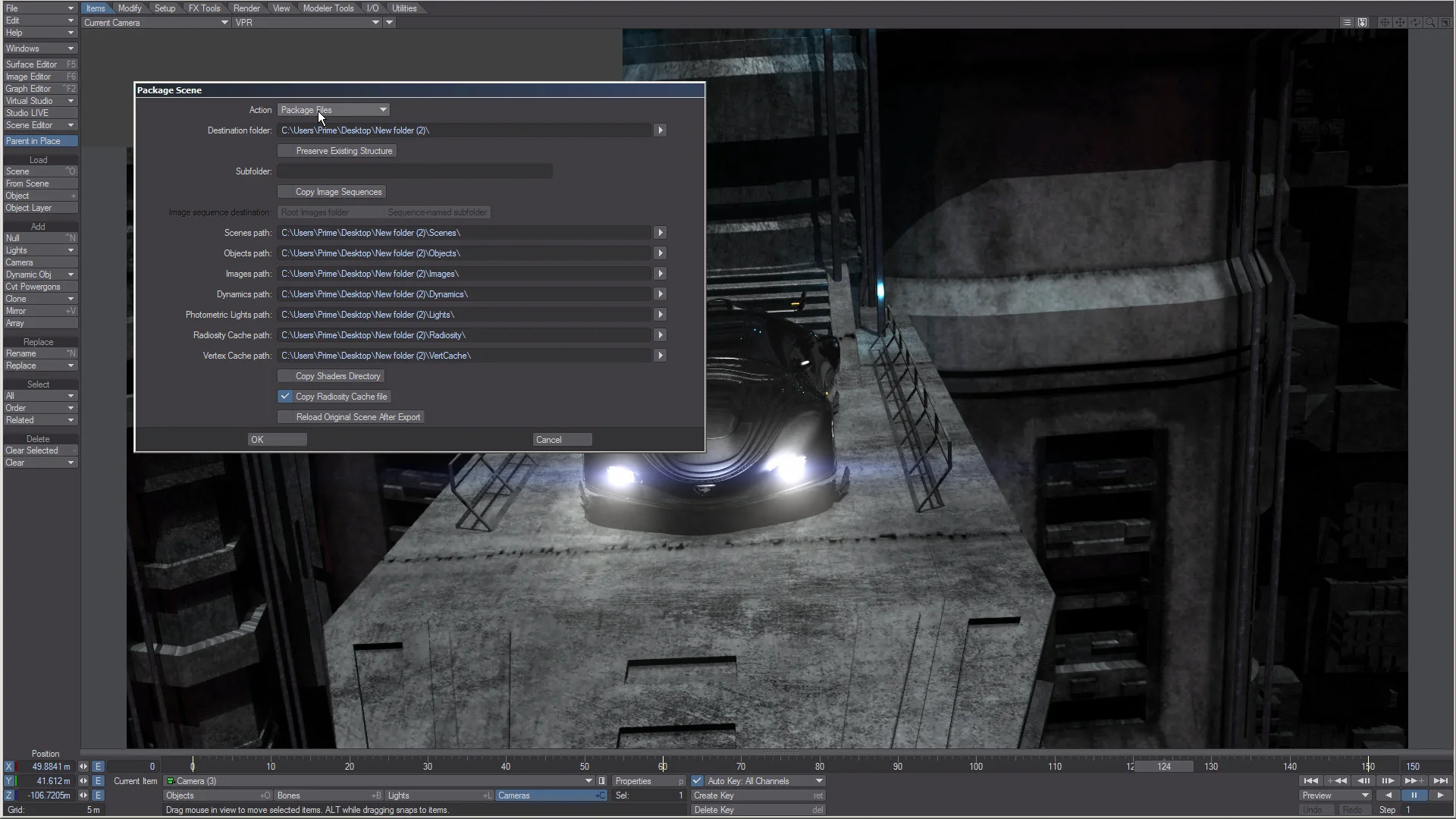Open the Action dropdown showing Package Files
Viewport: 1456px width, 819px height.
(332, 109)
